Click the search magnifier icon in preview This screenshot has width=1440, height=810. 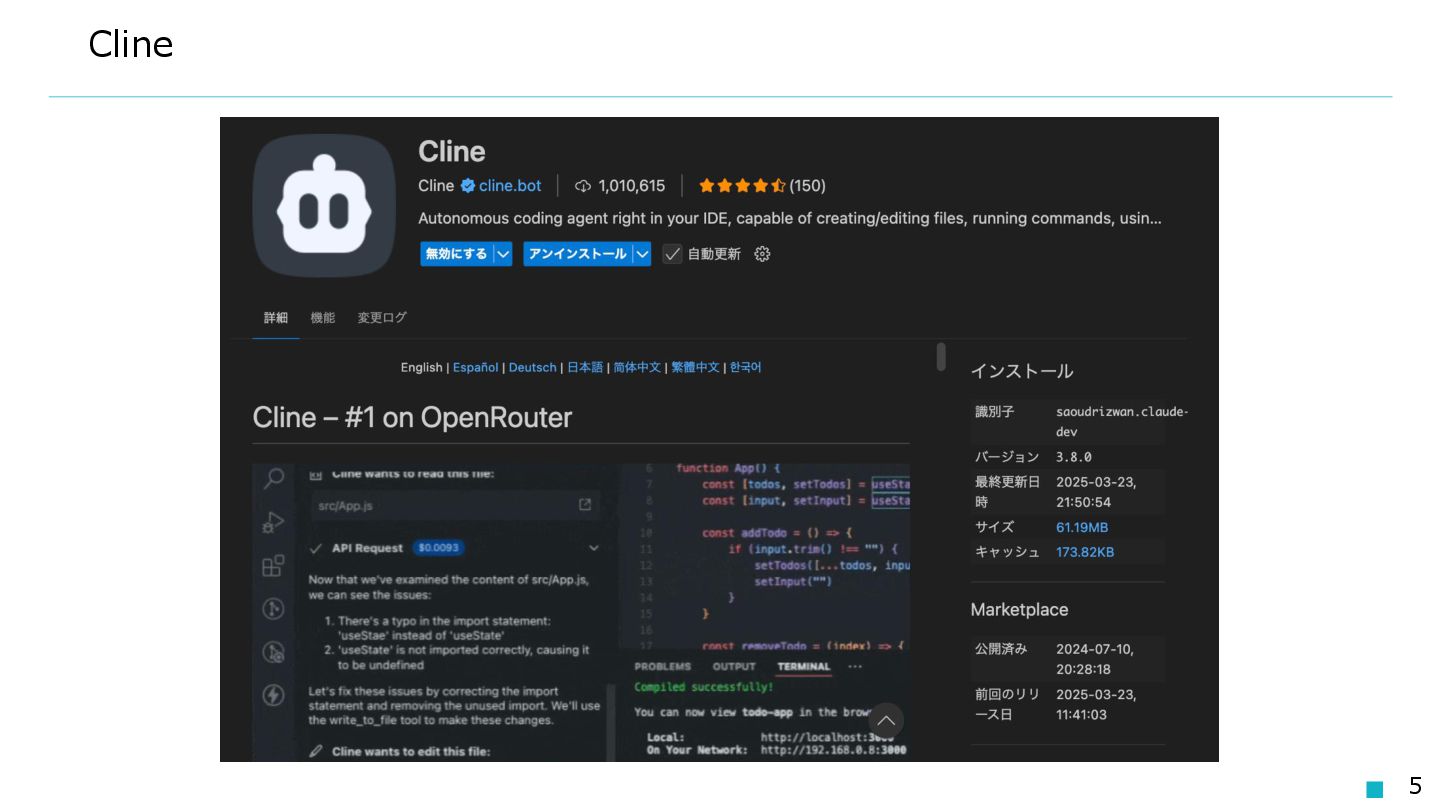[273, 478]
